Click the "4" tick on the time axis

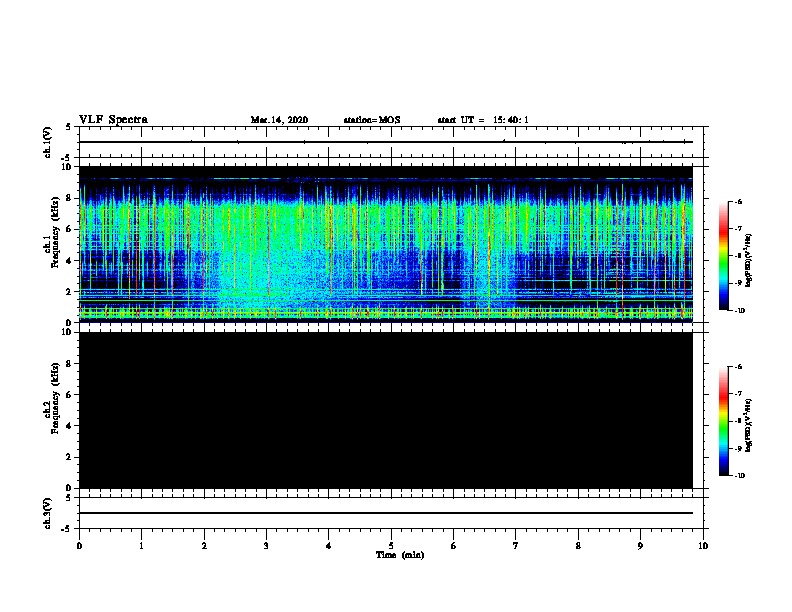tap(329, 546)
